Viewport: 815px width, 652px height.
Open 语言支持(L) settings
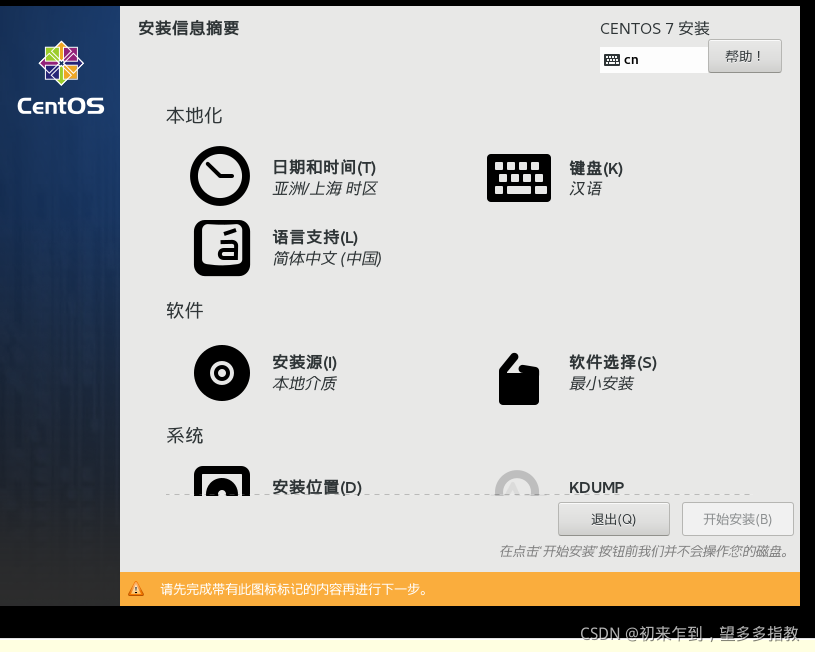point(315,238)
